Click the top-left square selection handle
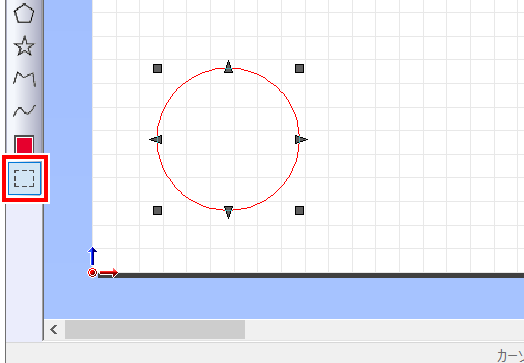The width and height of the screenshot is (524, 363). 157,69
